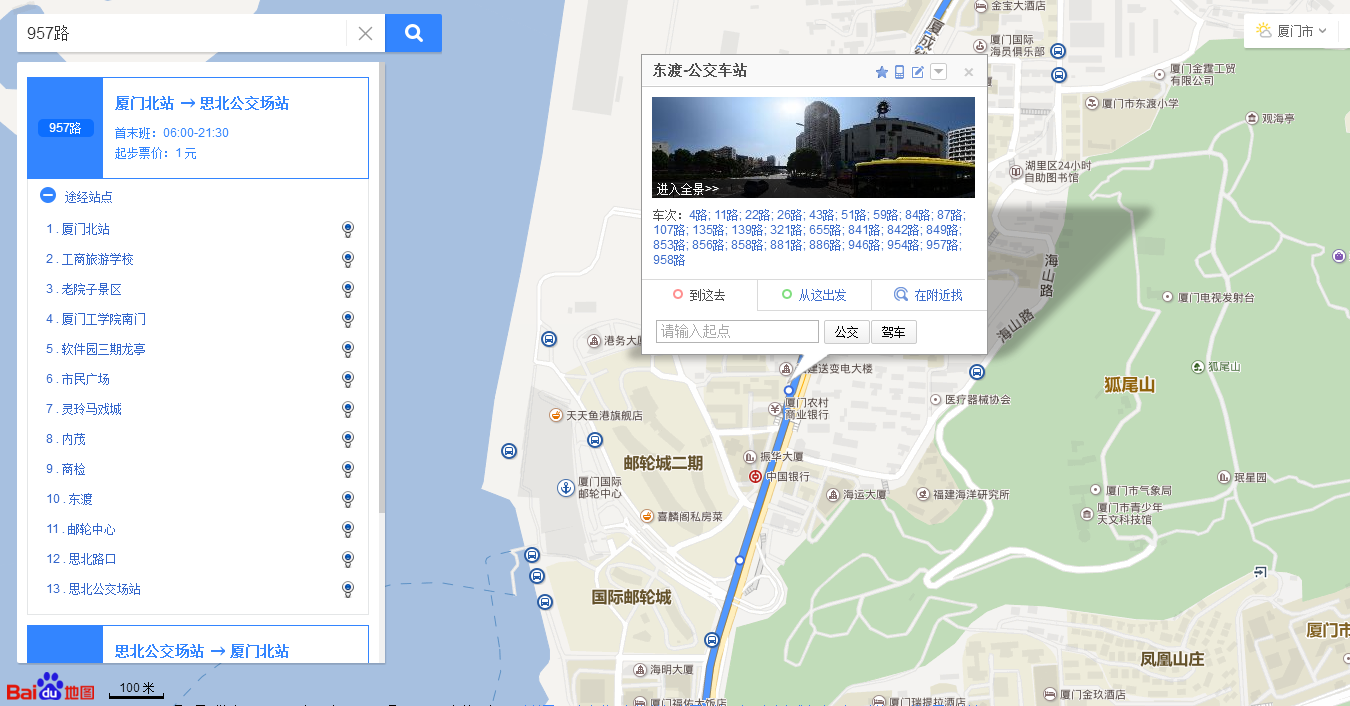Screen dimensions: 1350x706
Task: Click the edit pencil icon in the popup
Action: pyautogui.click(x=918, y=72)
